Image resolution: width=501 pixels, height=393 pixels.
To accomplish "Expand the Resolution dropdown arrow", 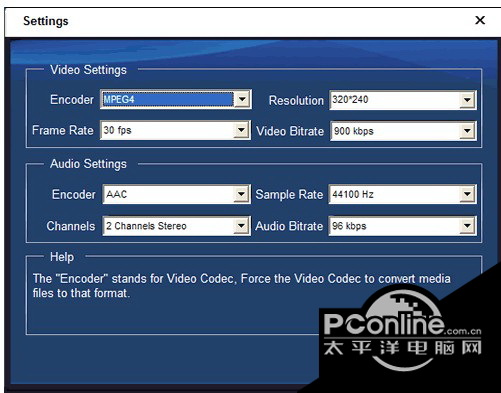I will click(467, 100).
